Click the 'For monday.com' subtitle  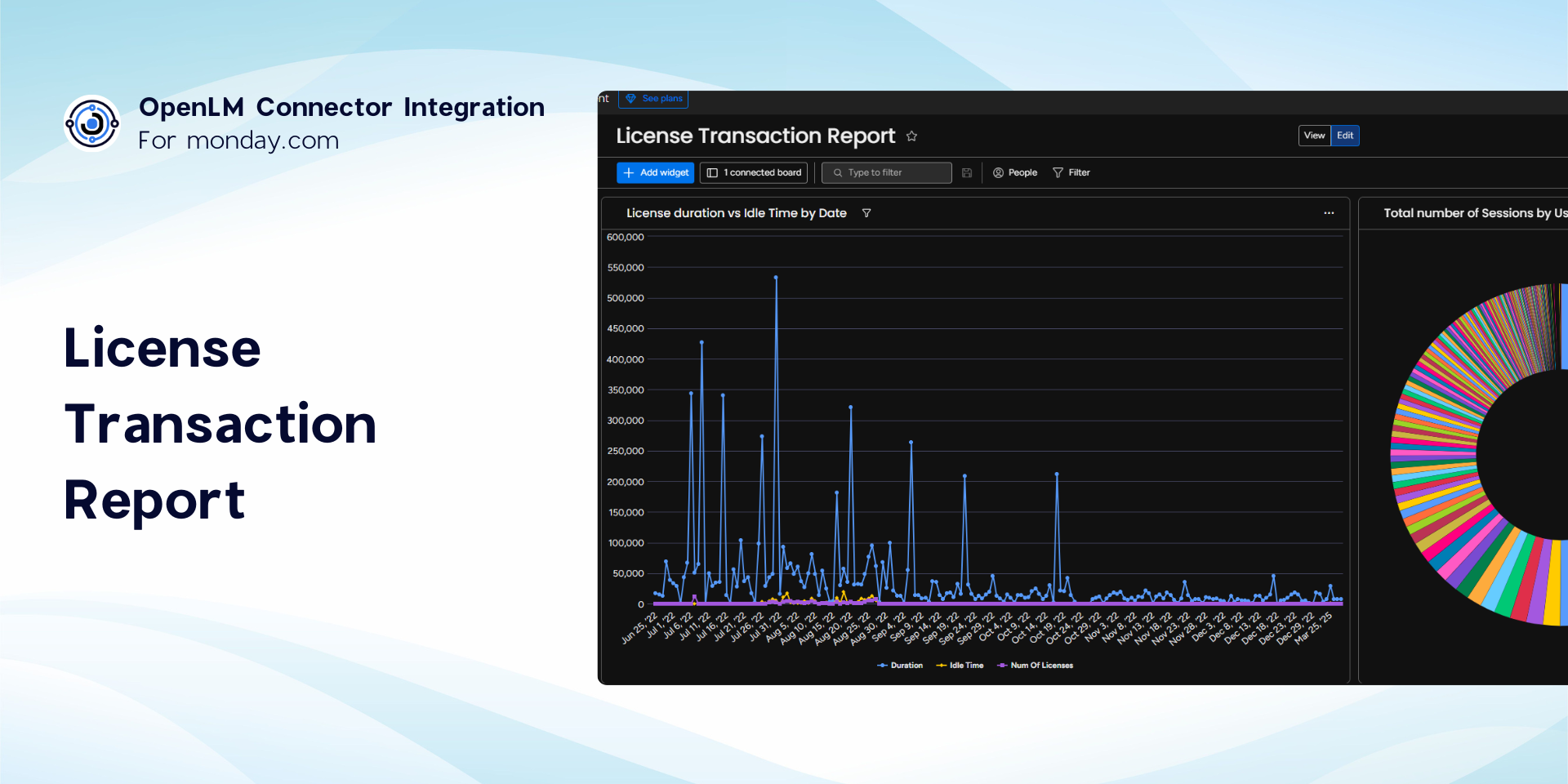[238, 140]
